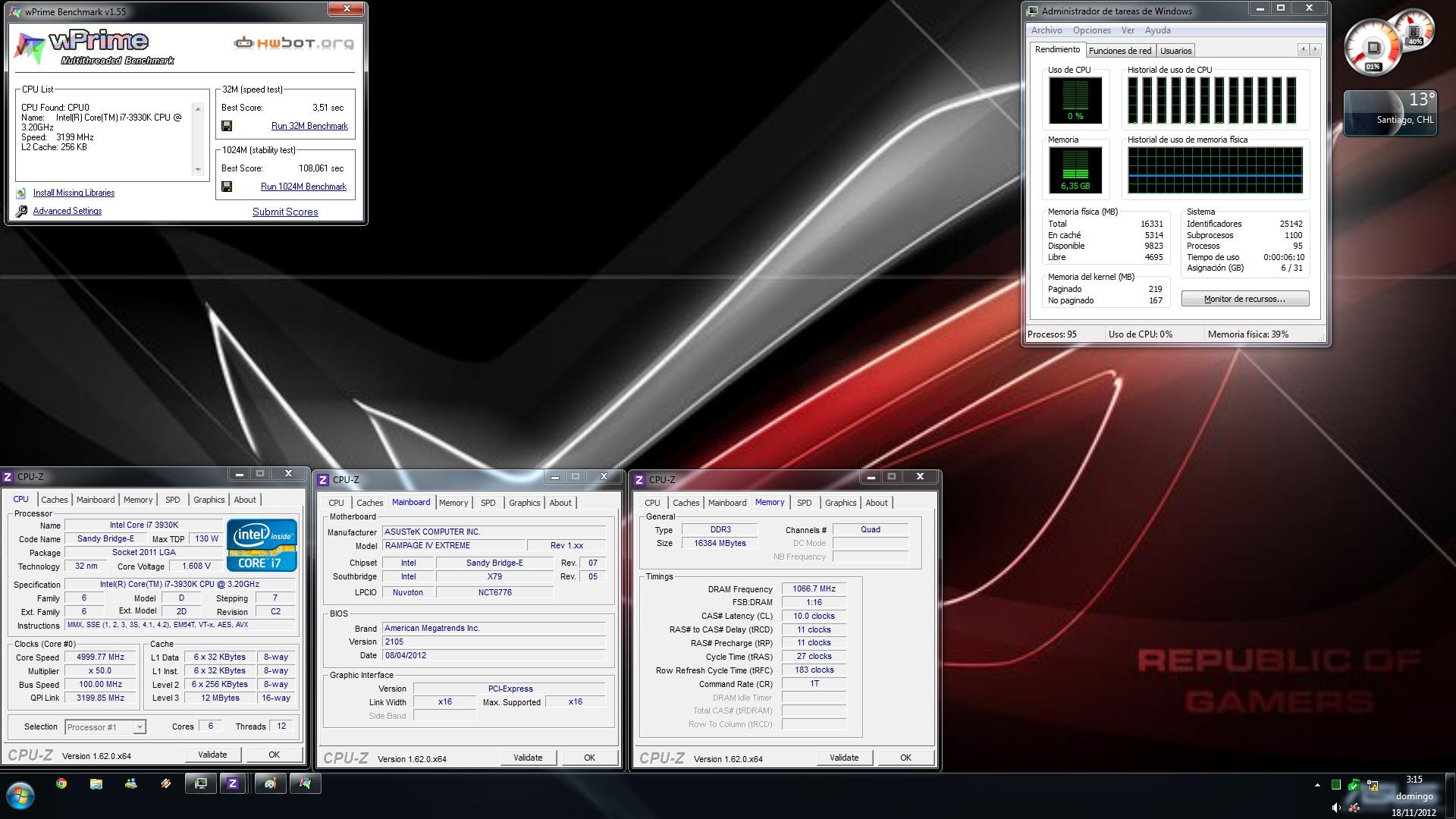Click Show desktop strip at taskbar end

coord(1451,795)
